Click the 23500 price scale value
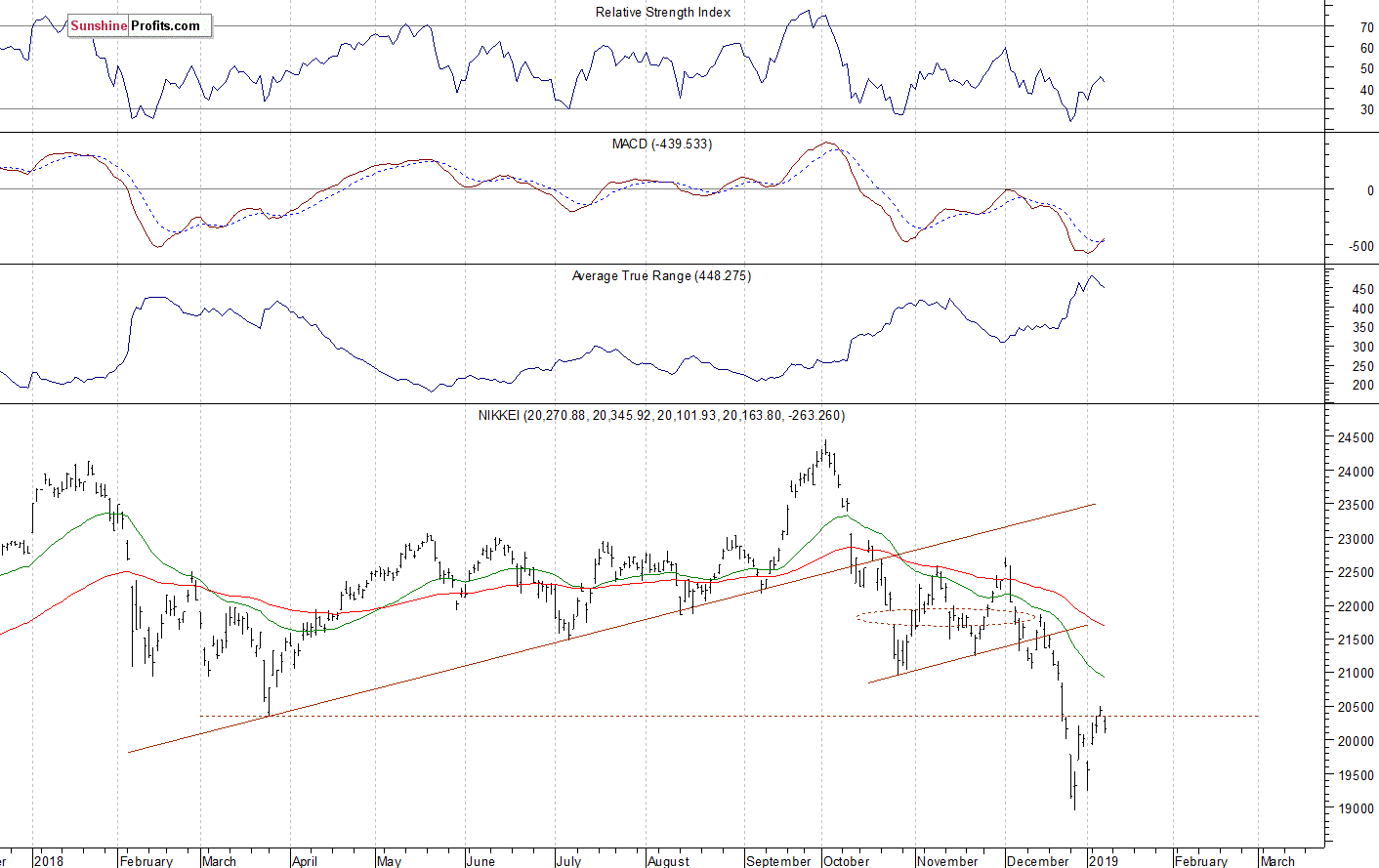 click(1356, 505)
